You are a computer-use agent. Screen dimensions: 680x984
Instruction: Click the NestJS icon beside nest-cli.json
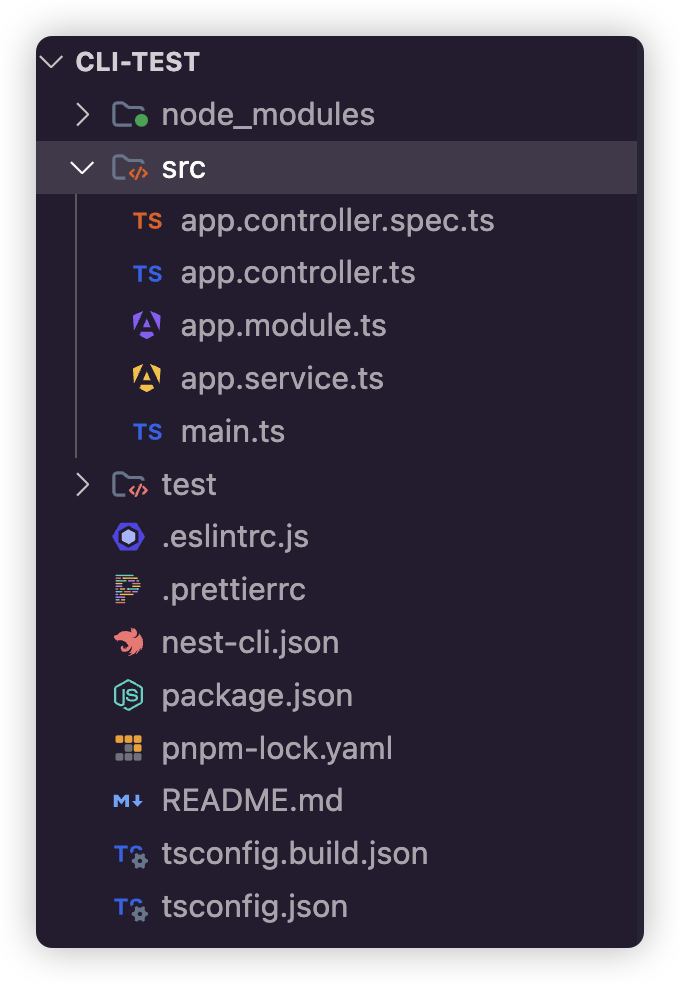coord(128,642)
